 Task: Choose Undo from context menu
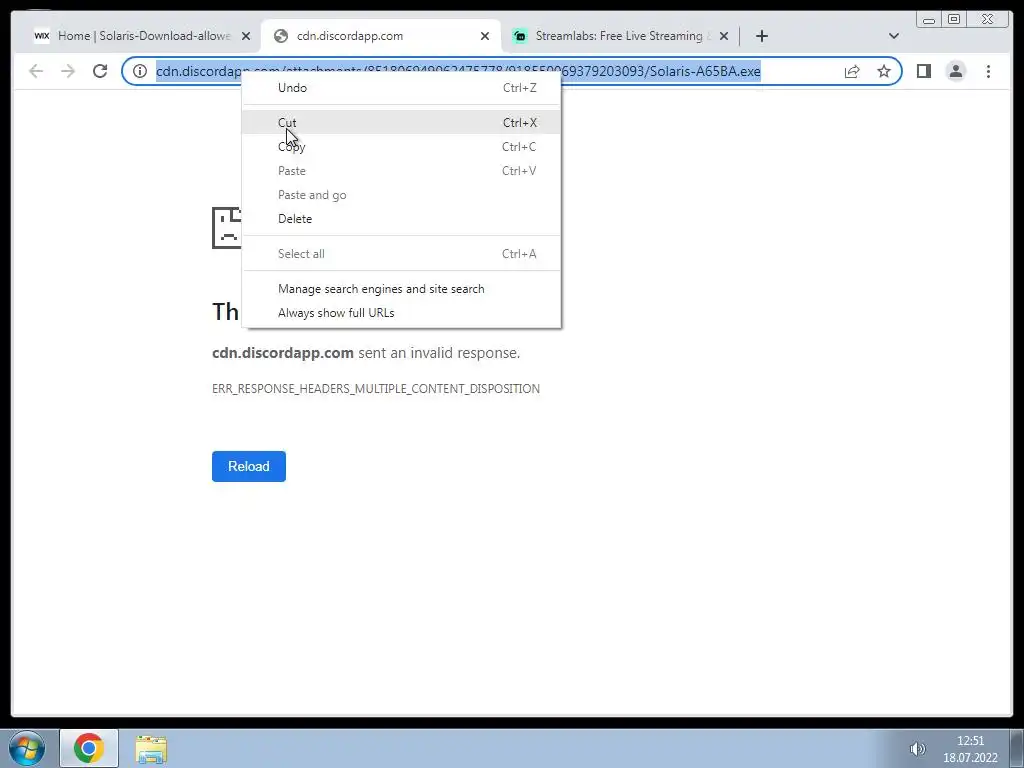(401, 88)
